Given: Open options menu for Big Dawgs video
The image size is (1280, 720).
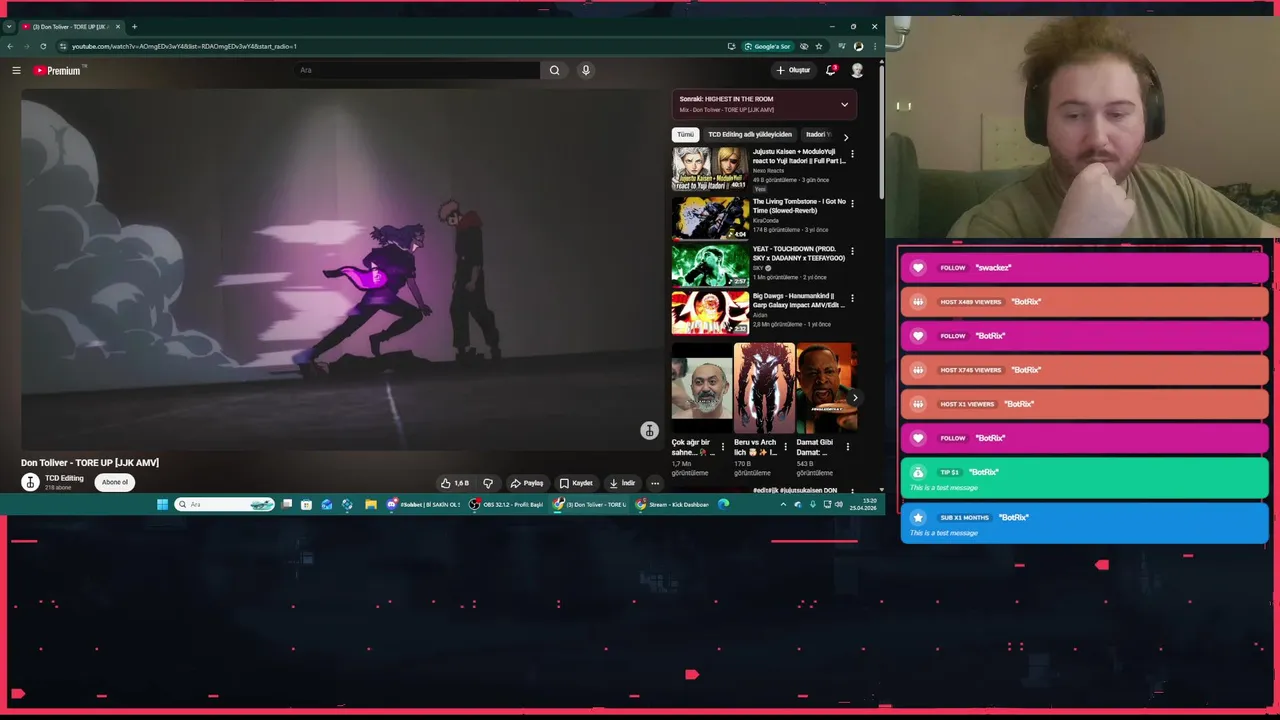Looking at the screenshot, I should click(852, 298).
